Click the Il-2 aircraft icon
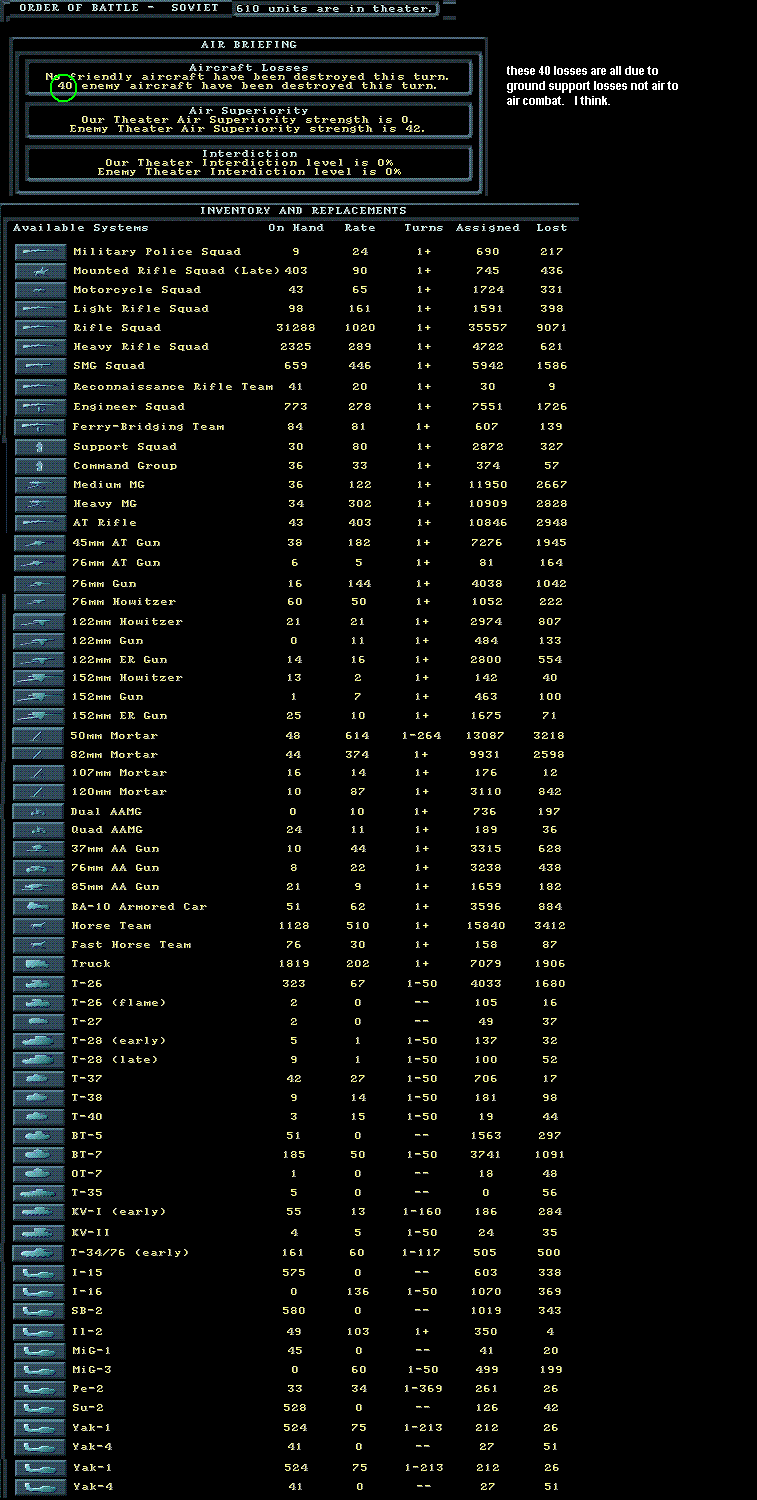This screenshot has height=1500, width=757. [41, 1332]
